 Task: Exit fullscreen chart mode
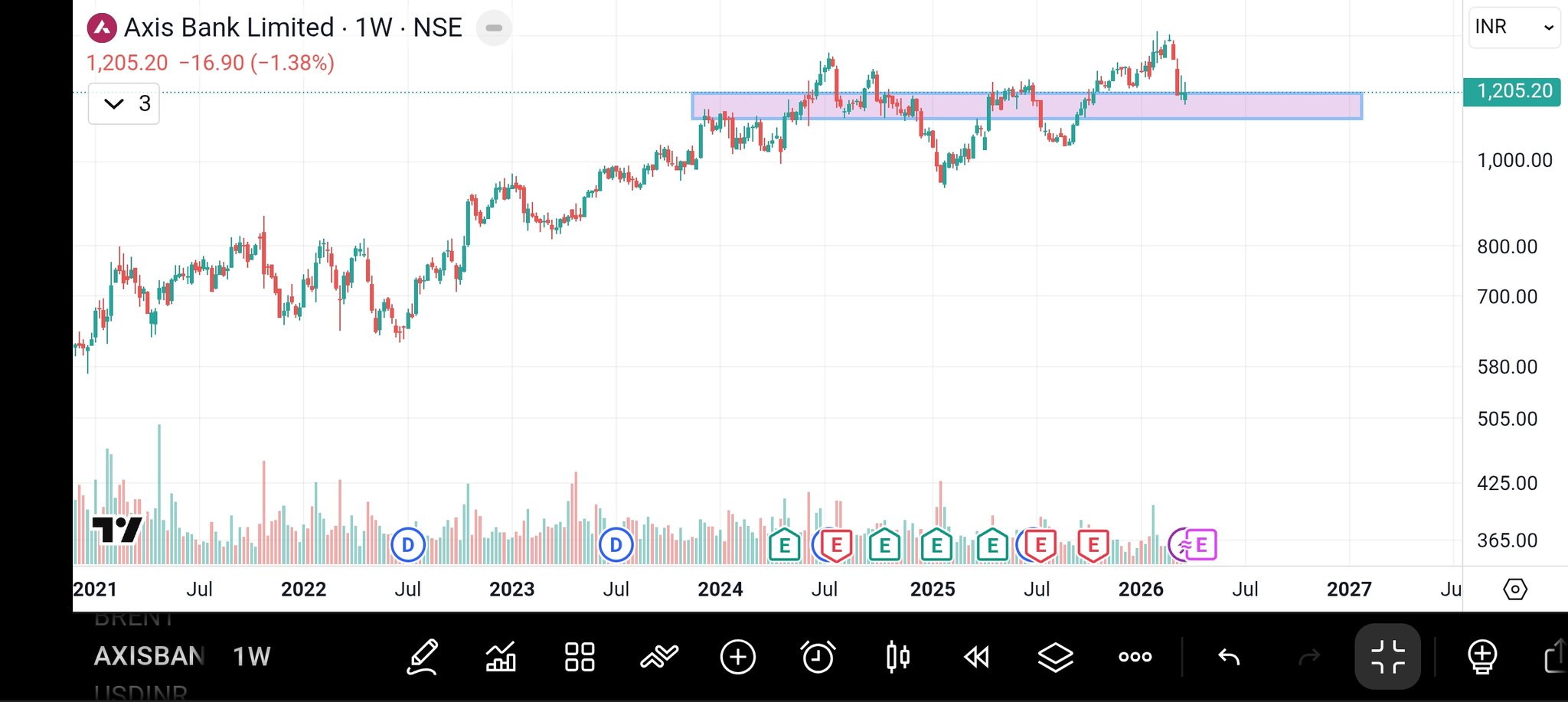[x=1387, y=657]
